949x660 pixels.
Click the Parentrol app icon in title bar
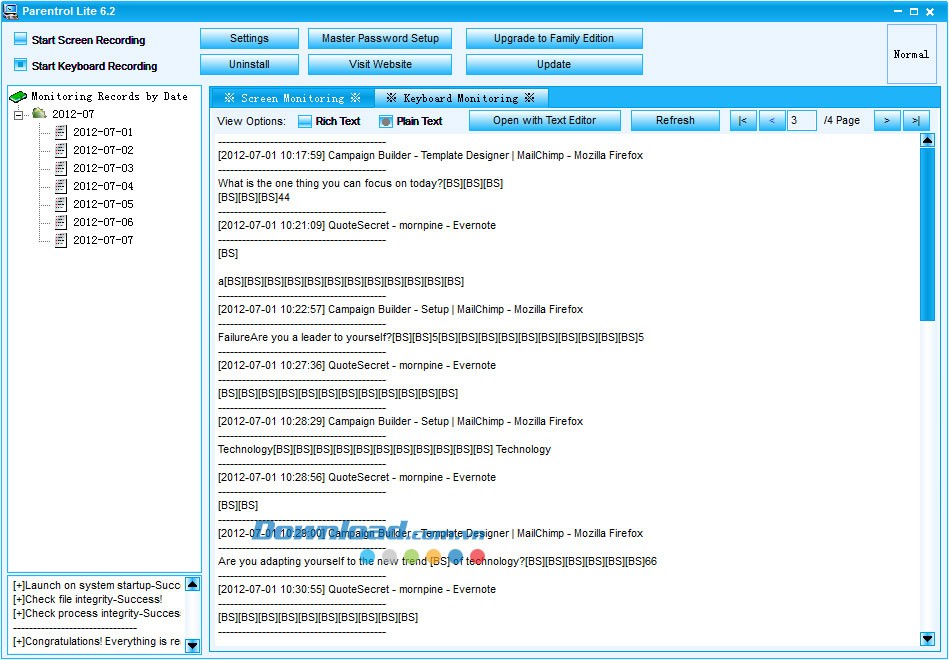[x=10, y=11]
